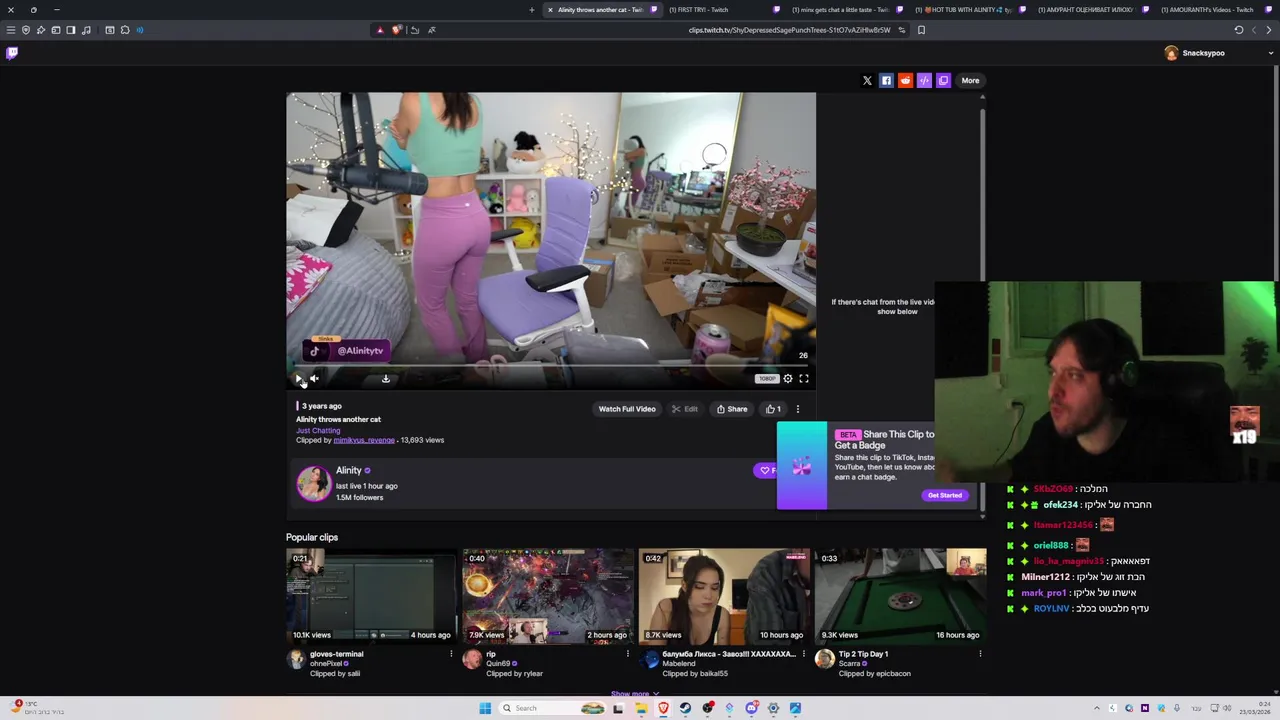Bookmark this page icon

pos(921,30)
